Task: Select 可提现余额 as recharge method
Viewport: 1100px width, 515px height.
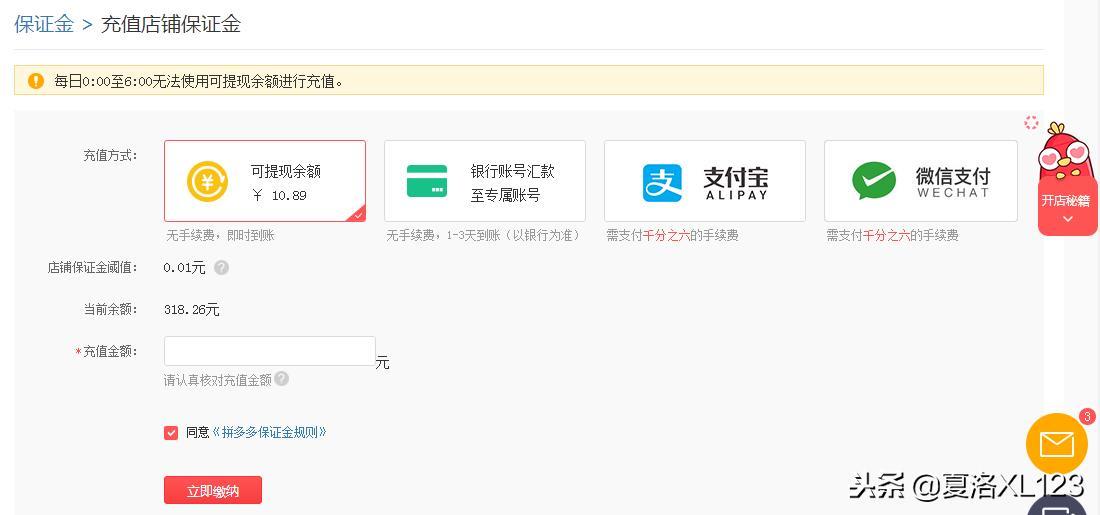Action: click(264, 181)
